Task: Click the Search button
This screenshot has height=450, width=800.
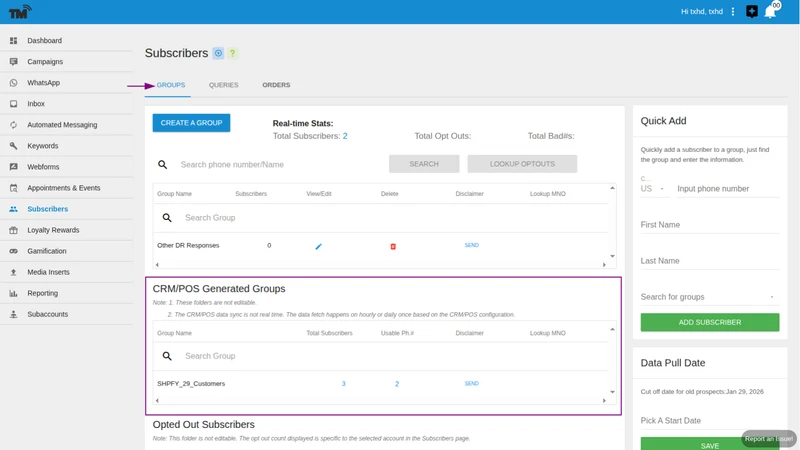Action: [424, 164]
